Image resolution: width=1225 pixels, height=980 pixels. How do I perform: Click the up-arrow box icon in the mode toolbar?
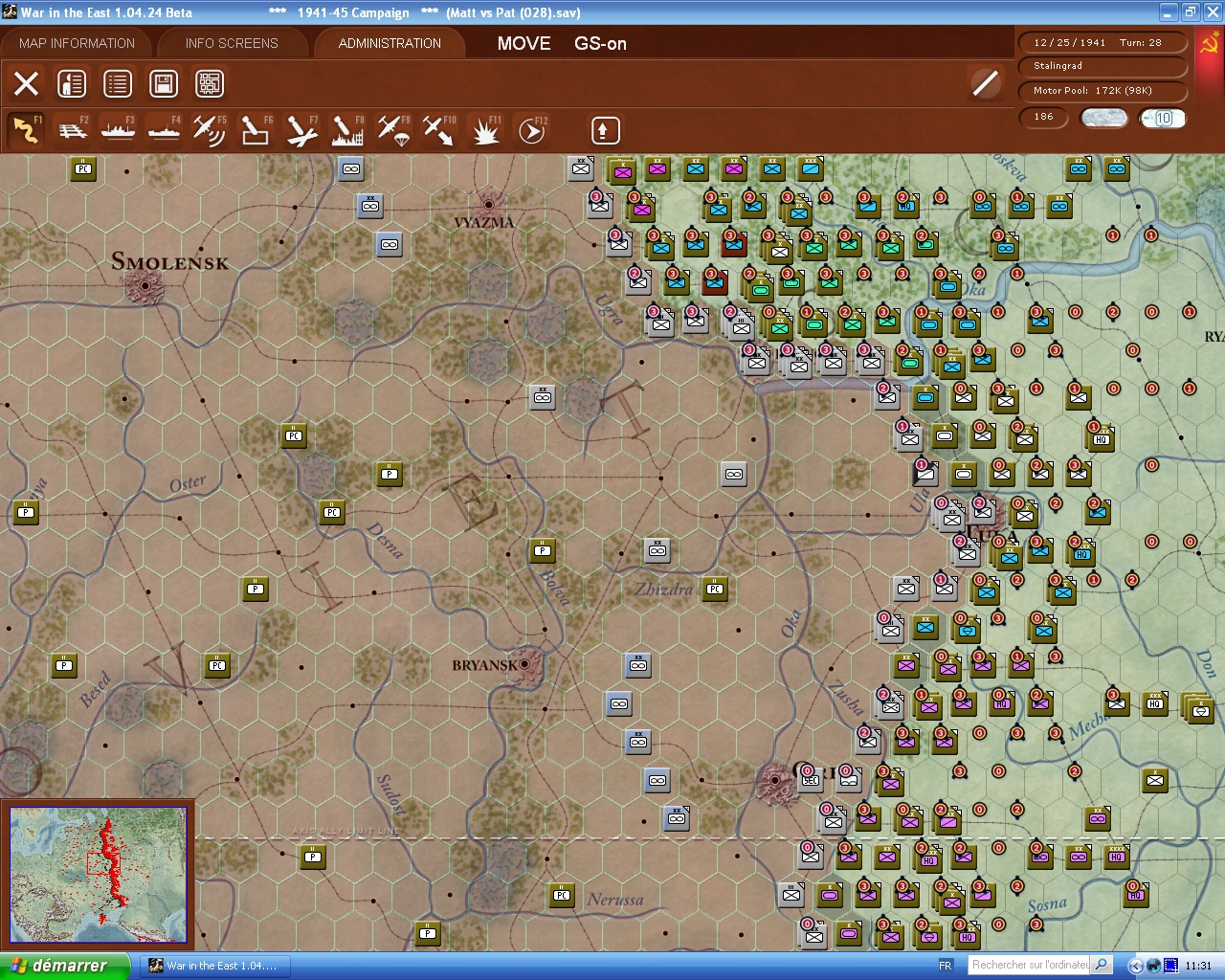click(x=605, y=130)
